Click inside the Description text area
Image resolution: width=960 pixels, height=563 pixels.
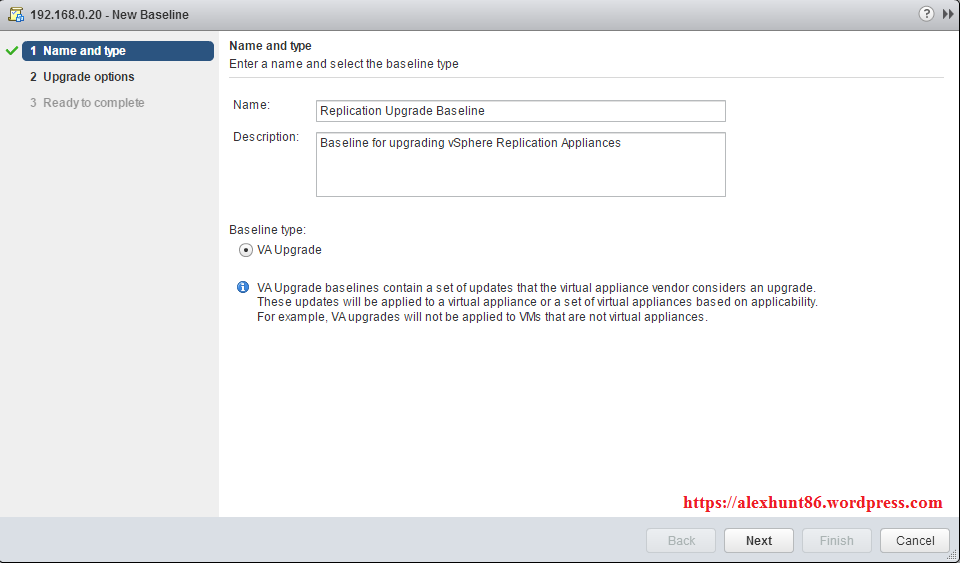[x=520, y=165]
